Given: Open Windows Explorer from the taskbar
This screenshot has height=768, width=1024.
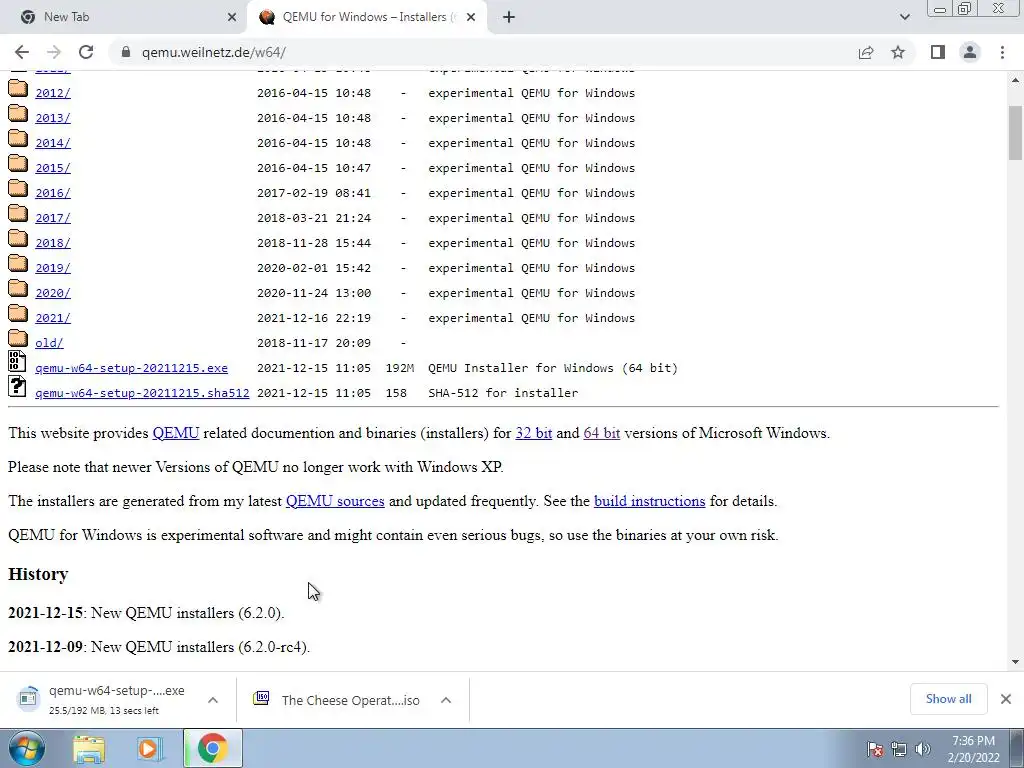Looking at the screenshot, I should pos(89,749).
